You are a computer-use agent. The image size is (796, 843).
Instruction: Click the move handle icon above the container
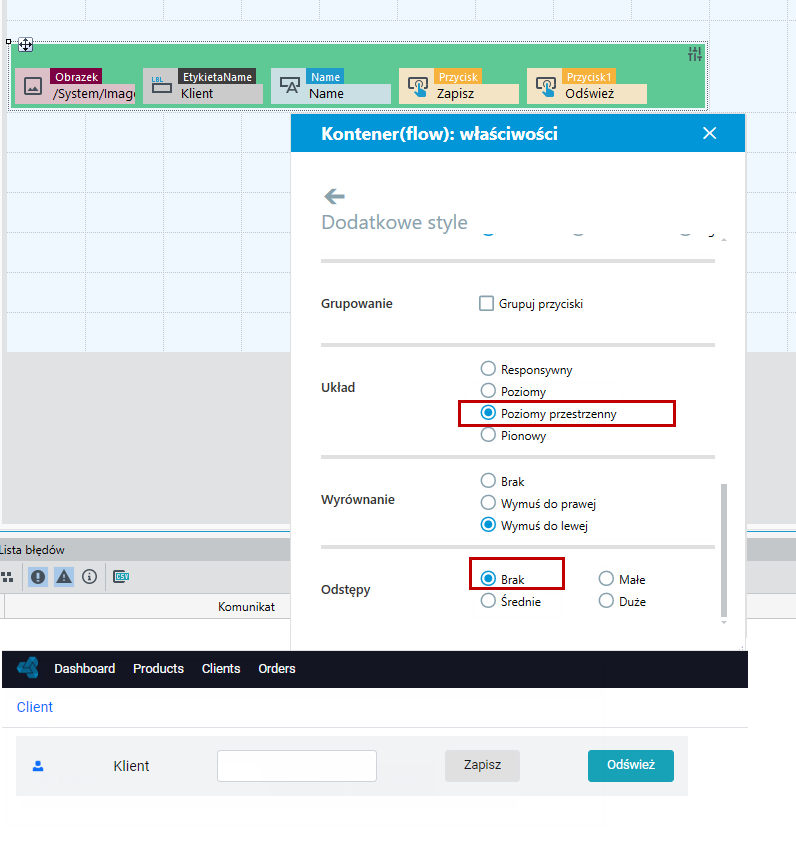[25, 45]
